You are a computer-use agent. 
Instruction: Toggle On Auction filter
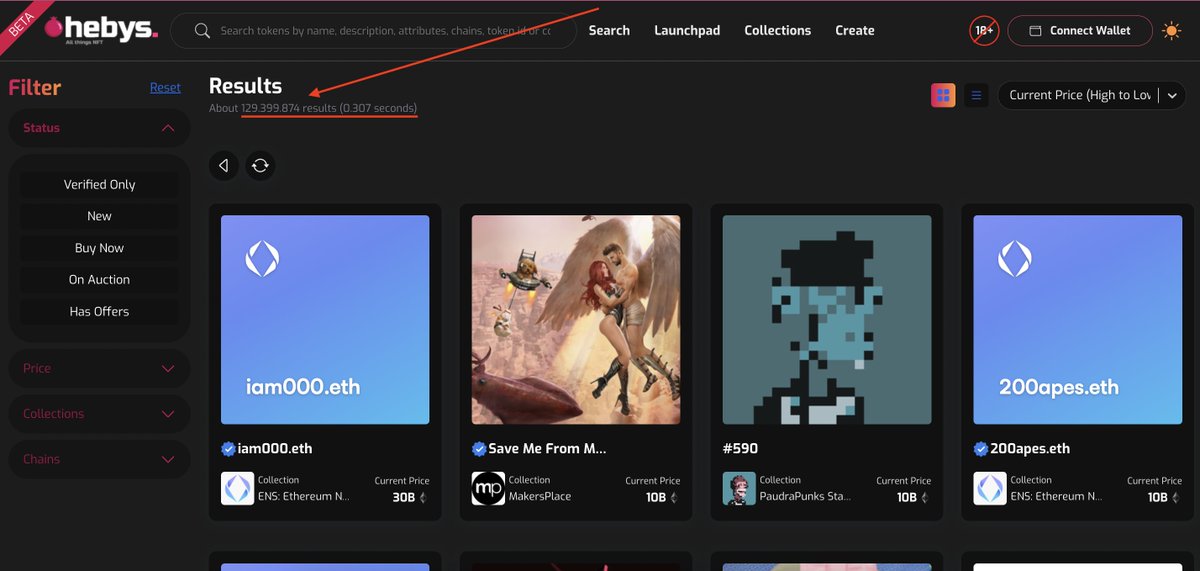tap(99, 280)
